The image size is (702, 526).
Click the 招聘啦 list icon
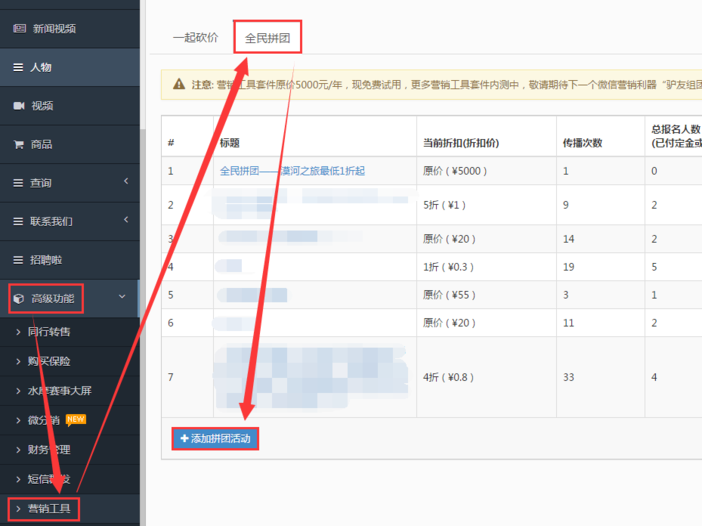[x=18, y=260]
